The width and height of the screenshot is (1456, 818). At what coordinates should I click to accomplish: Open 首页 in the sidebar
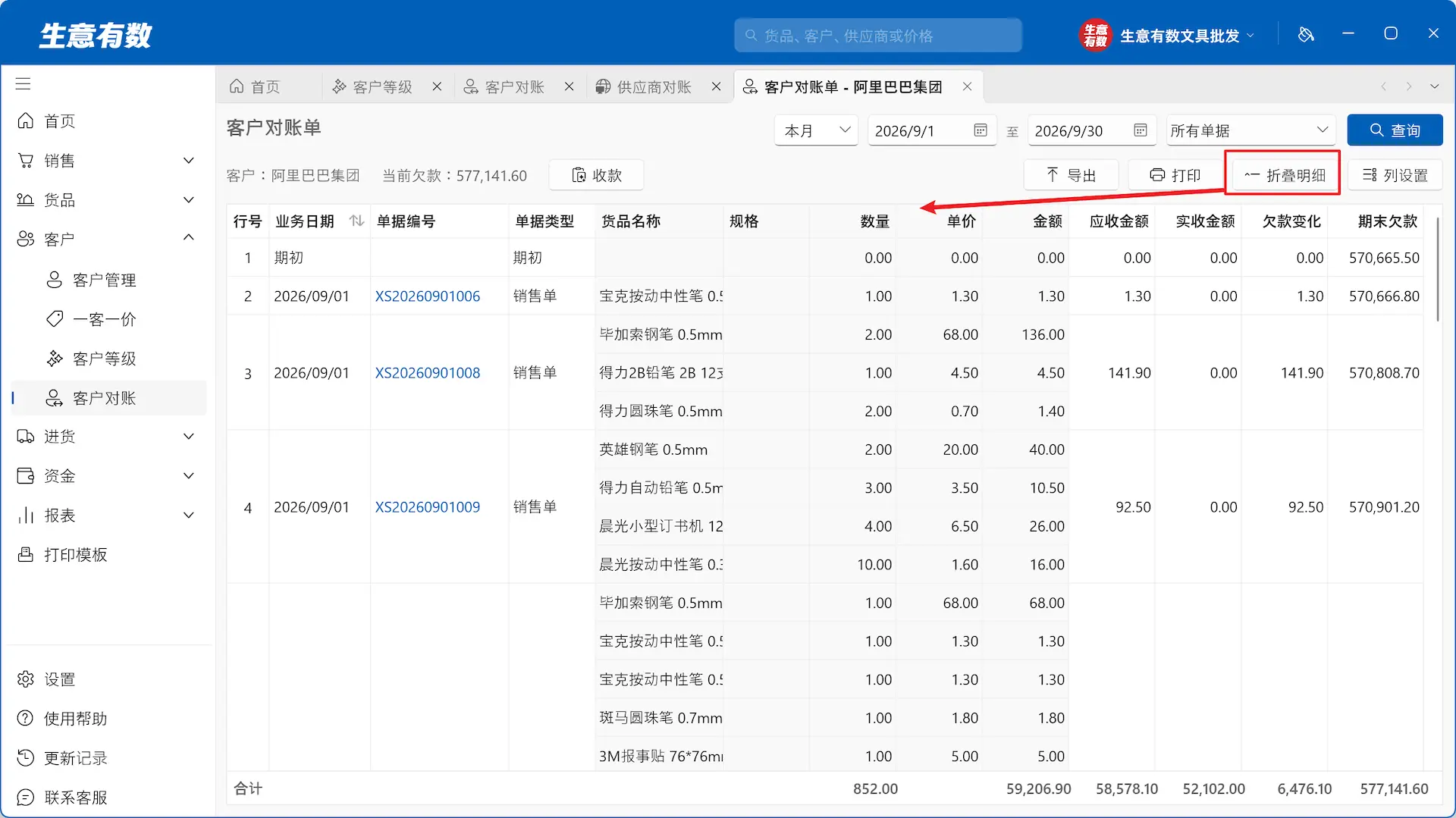click(x=106, y=121)
